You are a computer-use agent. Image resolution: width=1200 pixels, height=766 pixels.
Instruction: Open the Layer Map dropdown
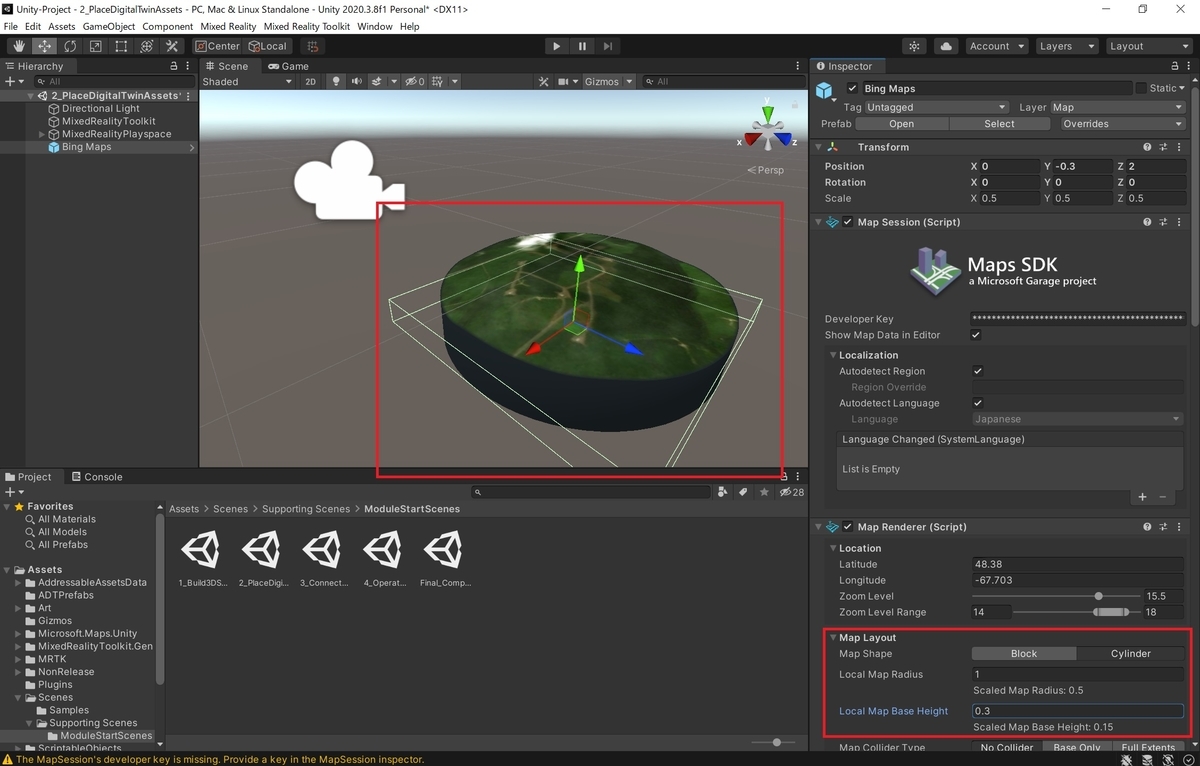[x=1116, y=107]
